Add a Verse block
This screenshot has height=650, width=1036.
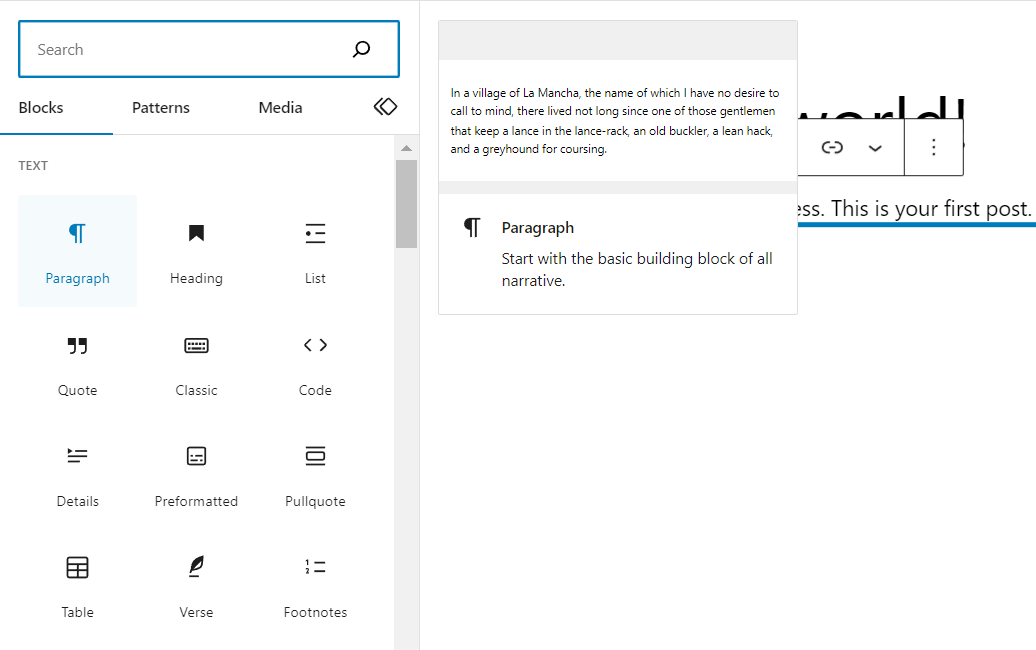(196, 584)
